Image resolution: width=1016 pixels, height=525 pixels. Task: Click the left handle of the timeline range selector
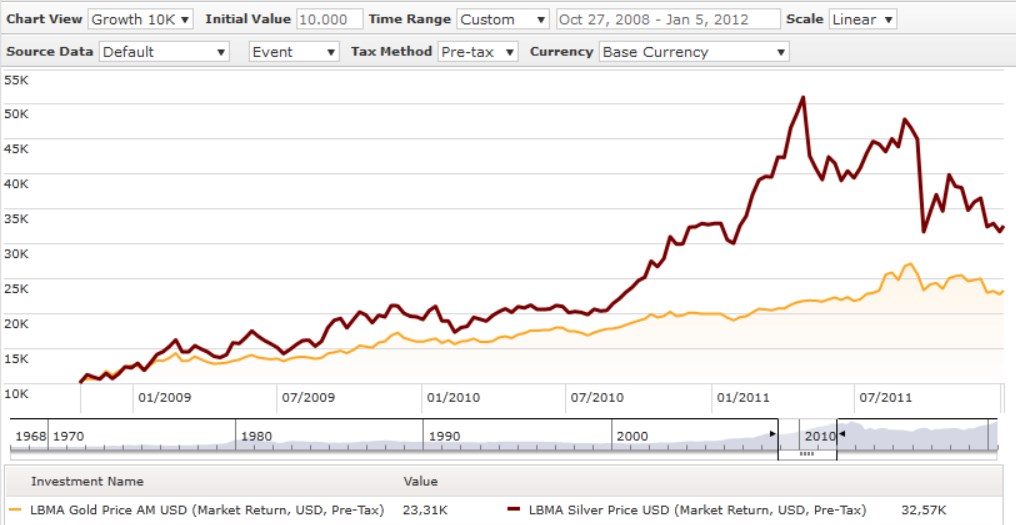pyautogui.click(x=773, y=434)
